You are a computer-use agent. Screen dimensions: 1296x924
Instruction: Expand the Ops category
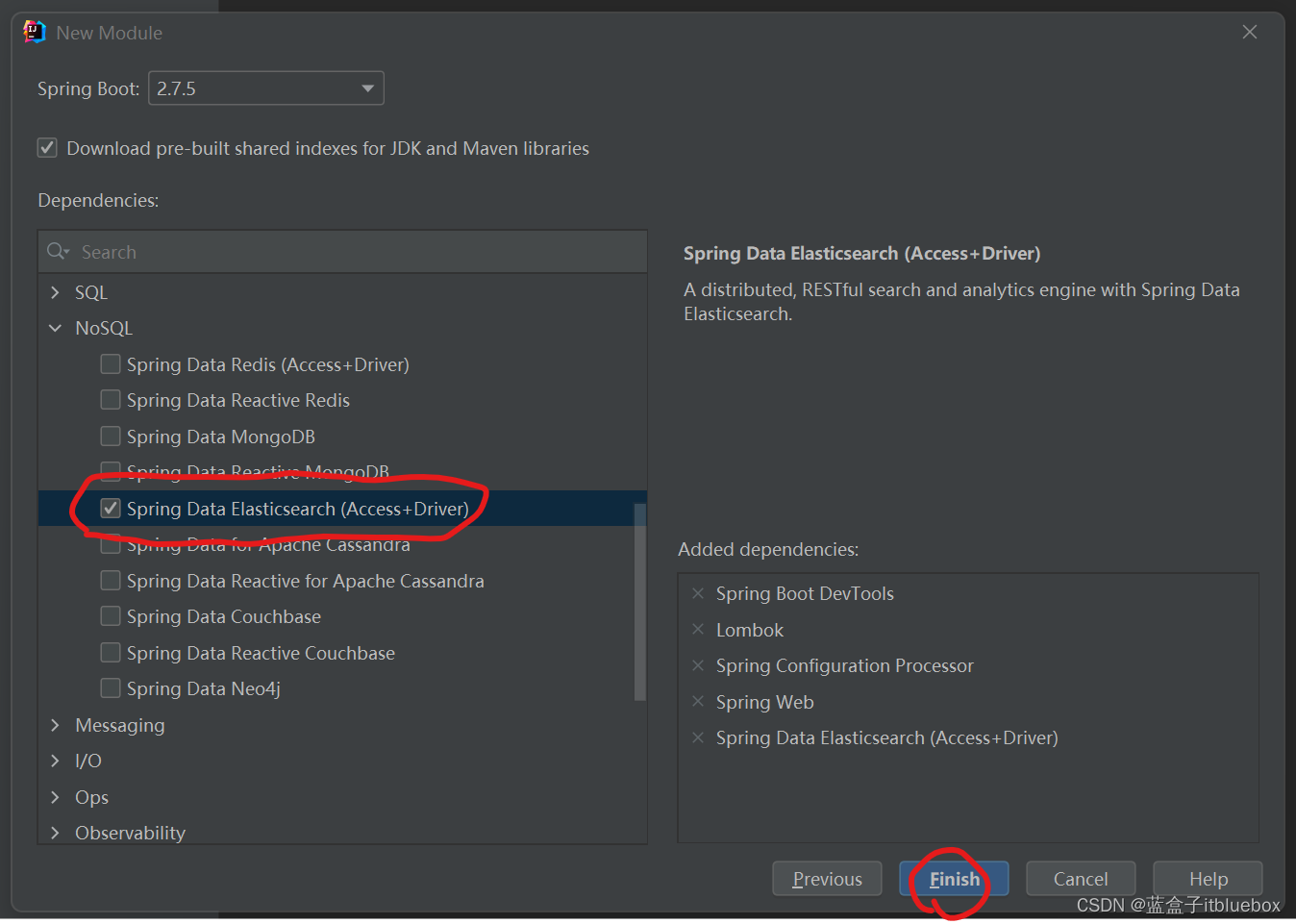[x=55, y=797]
